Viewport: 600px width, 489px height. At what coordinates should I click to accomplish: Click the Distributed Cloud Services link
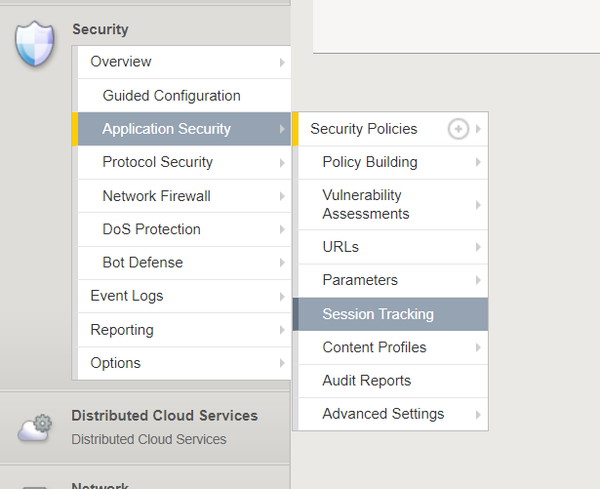pos(164,415)
